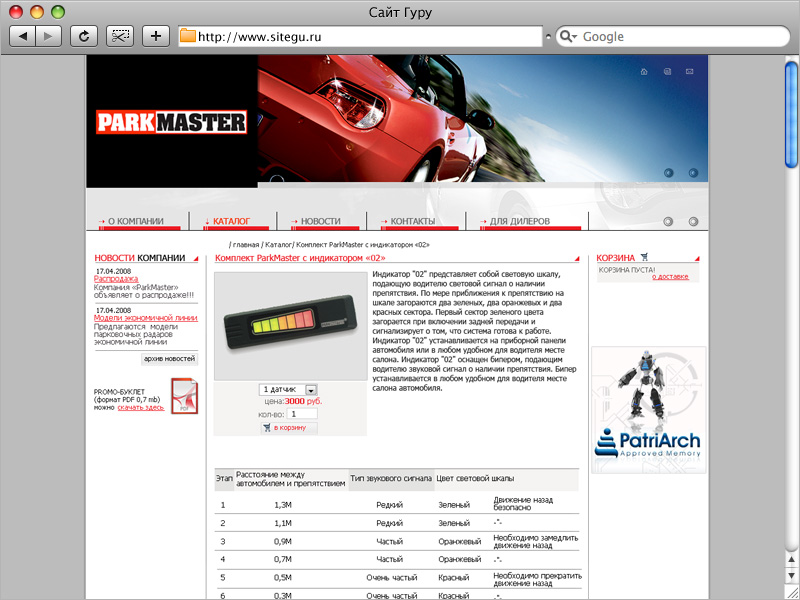This screenshot has height=600, width=800.
Task: Click the PDF booklet icon
Action: tap(184, 396)
